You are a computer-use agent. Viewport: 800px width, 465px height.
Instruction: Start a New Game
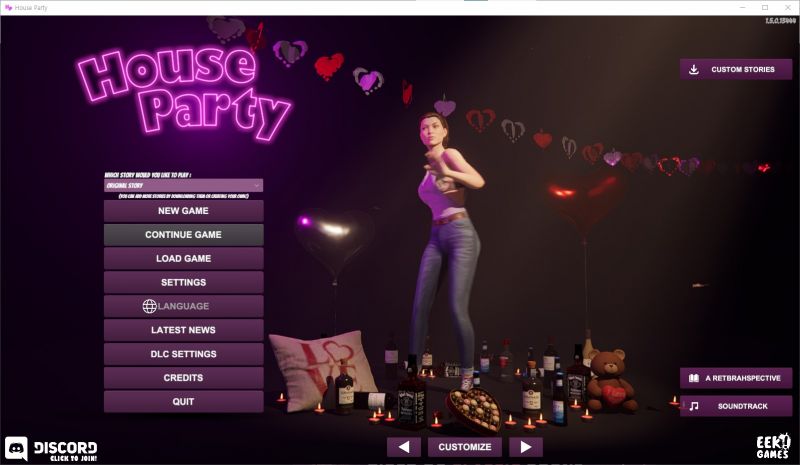click(x=183, y=211)
